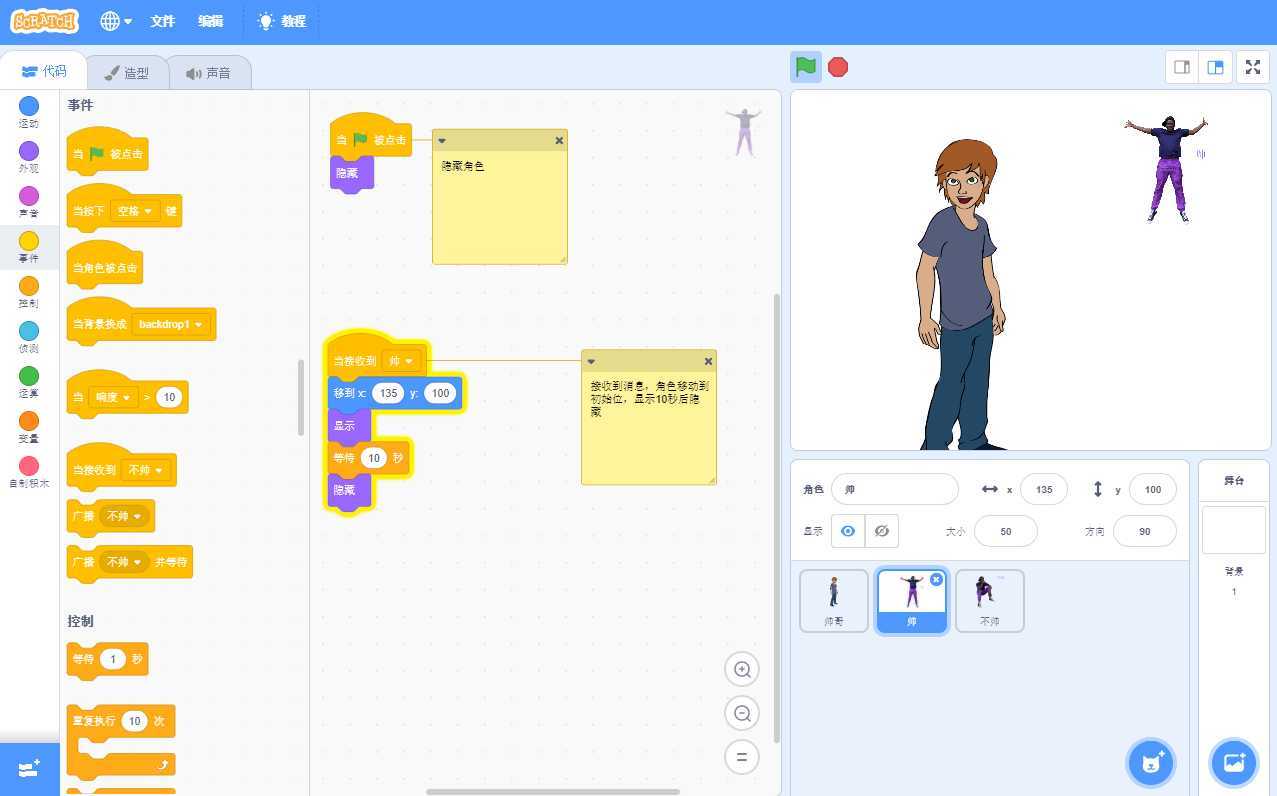The width and height of the screenshot is (1277, 796).
Task: Open the 文件 menu
Action: click(162, 21)
